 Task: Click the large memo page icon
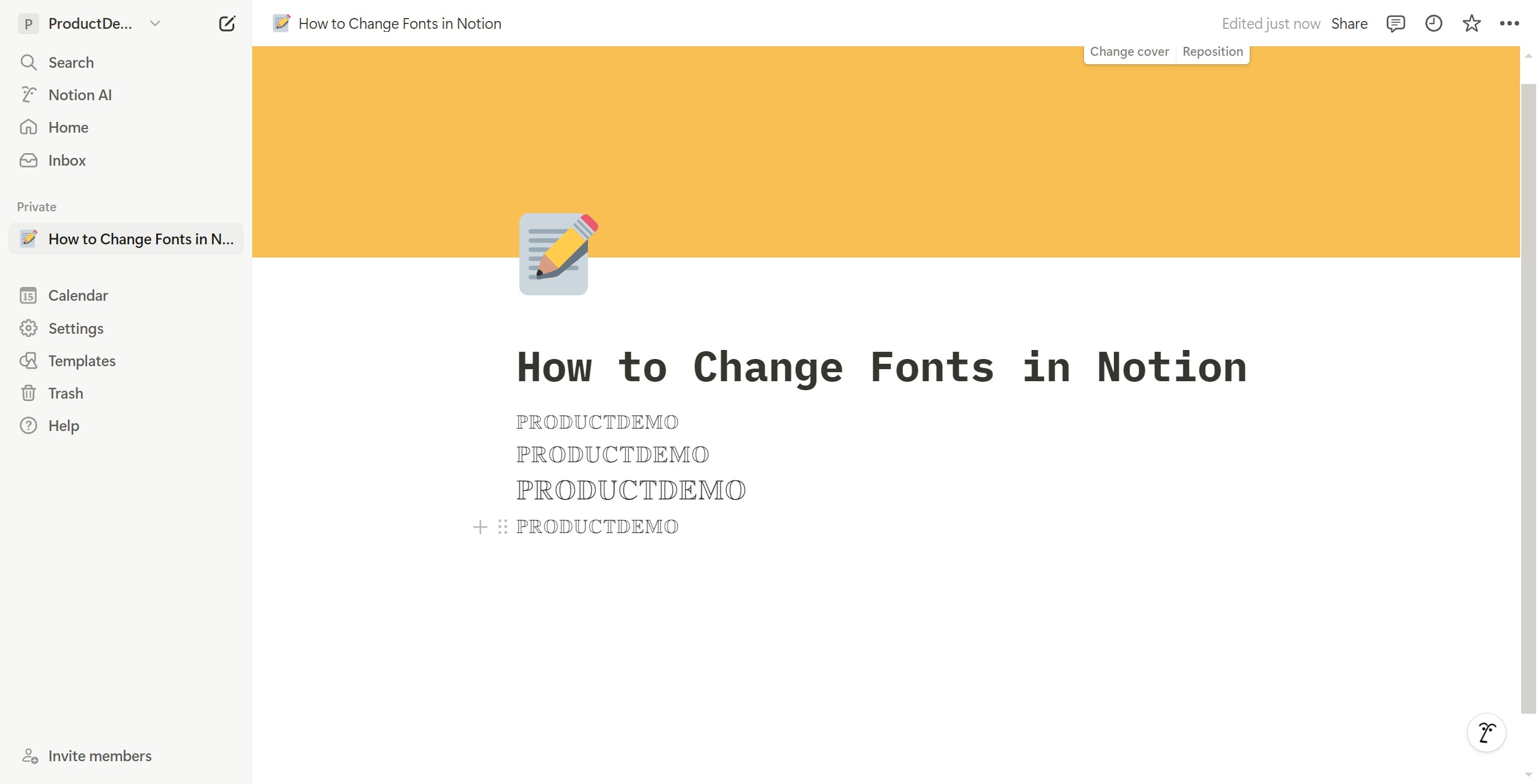click(x=558, y=254)
